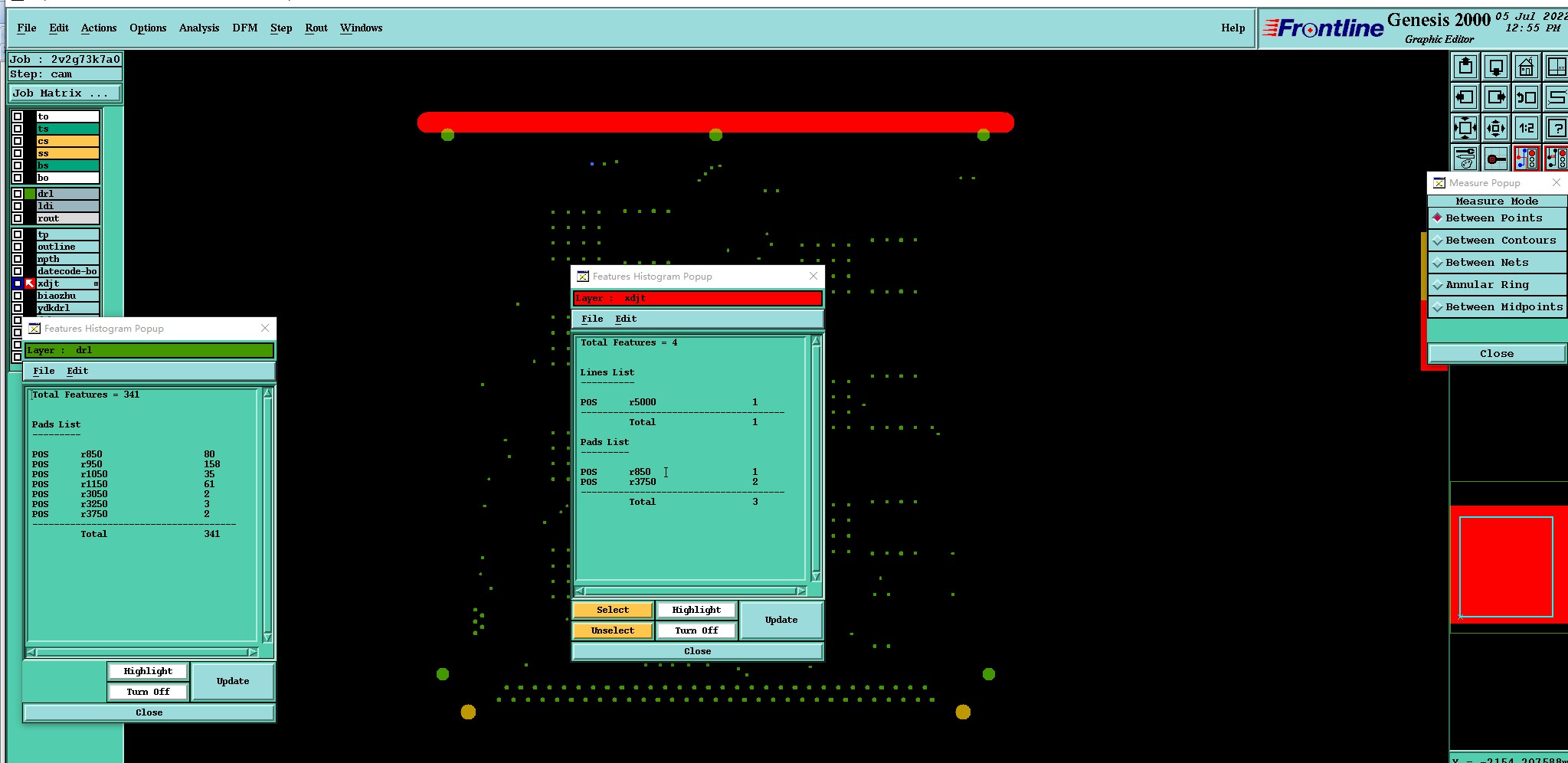This screenshot has height=763, width=1568.
Task: Select Between Contours measure mode
Action: (1497, 241)
